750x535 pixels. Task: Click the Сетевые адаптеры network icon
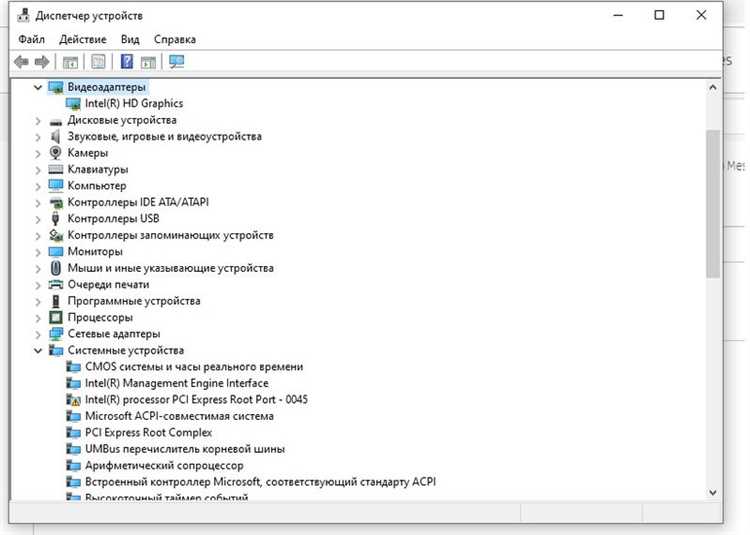pyautogui.click(x=56, y=334)
